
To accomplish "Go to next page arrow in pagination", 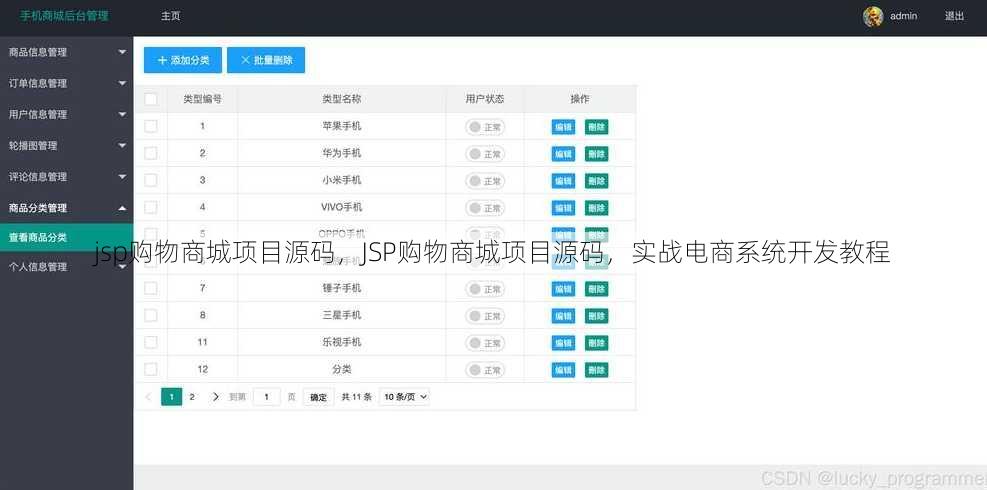I will (216, 397).
